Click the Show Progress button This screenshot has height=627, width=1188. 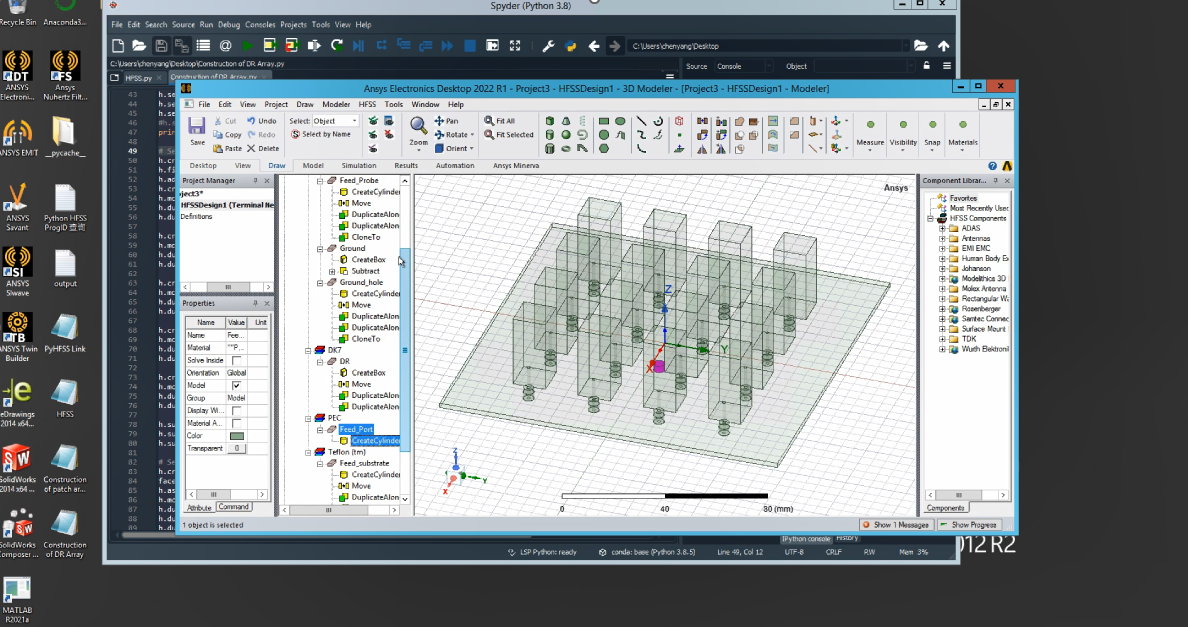[969, 525]
